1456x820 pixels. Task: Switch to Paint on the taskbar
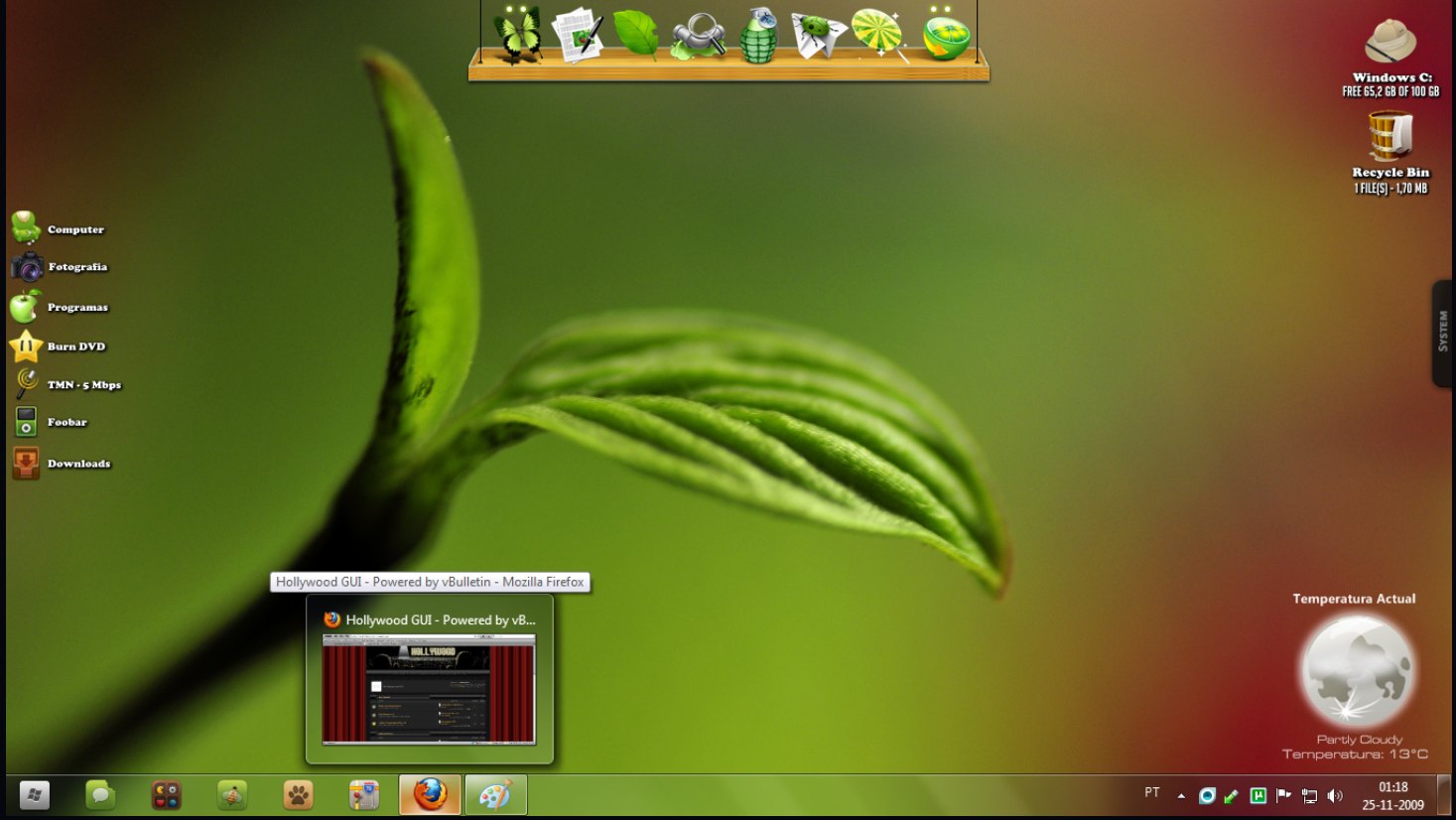495,795
